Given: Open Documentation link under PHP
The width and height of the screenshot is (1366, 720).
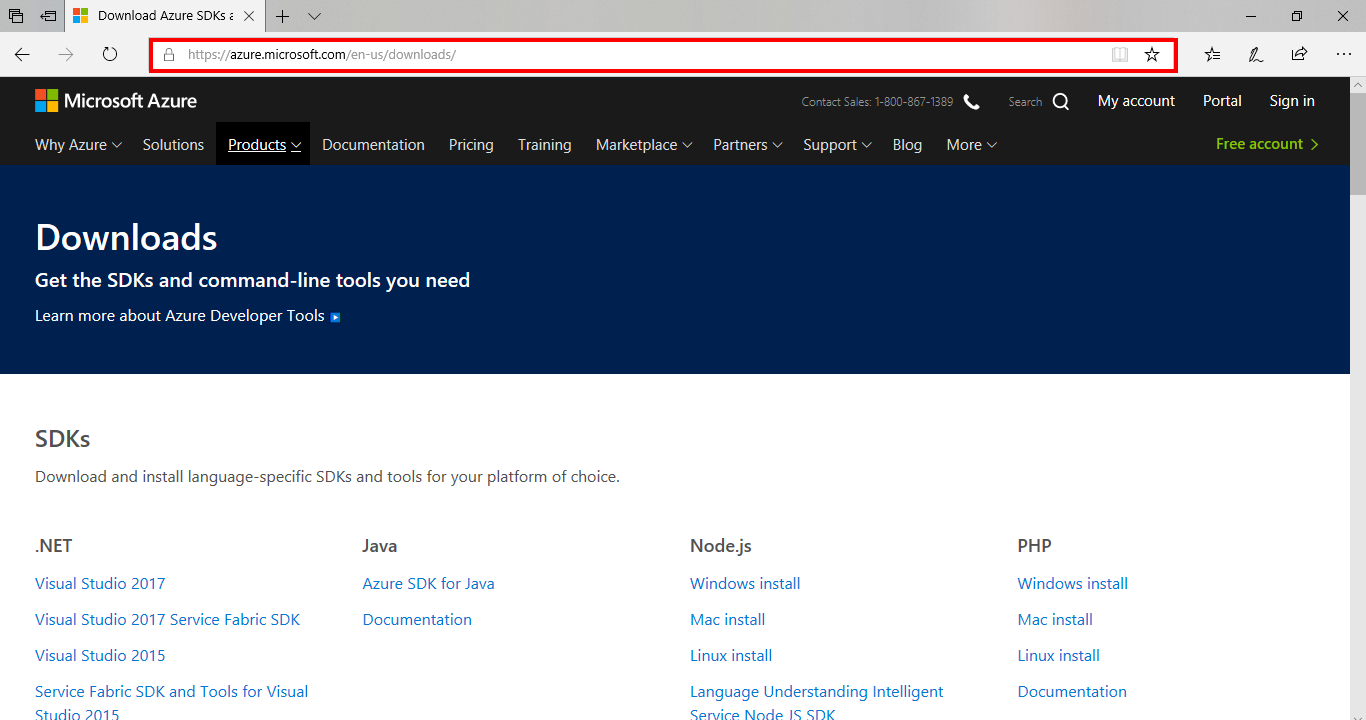Looking at the screenshot, I should pos(1072,692).
